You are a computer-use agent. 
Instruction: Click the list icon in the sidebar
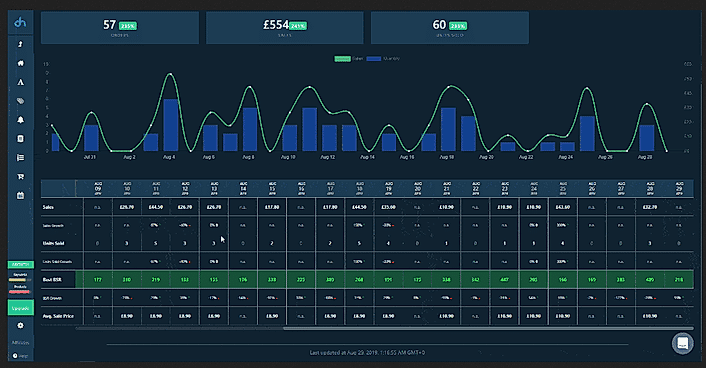pyautogui.click(x=20, y=158)
